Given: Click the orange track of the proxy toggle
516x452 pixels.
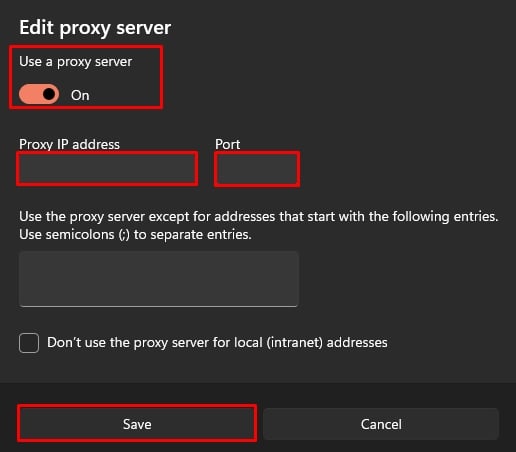Looking at the screenshot, I should pos(31,94).
